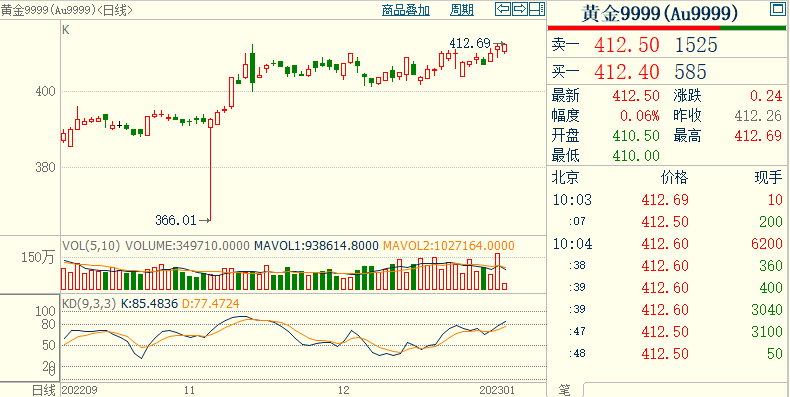The image size is (790, 397).
Task: Click the MAVOL2:1027164.0000 value
Action: (x=449, y=246)
